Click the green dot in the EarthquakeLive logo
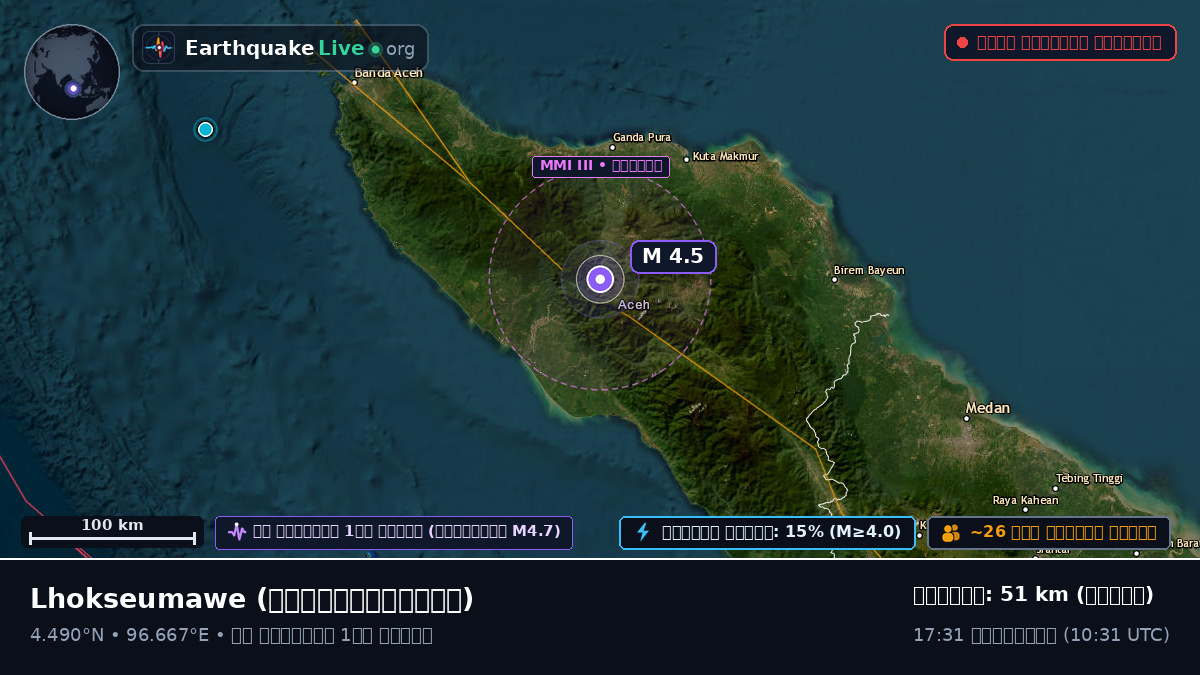This screenshot has height=675, width=1200. tap(375, 49)
